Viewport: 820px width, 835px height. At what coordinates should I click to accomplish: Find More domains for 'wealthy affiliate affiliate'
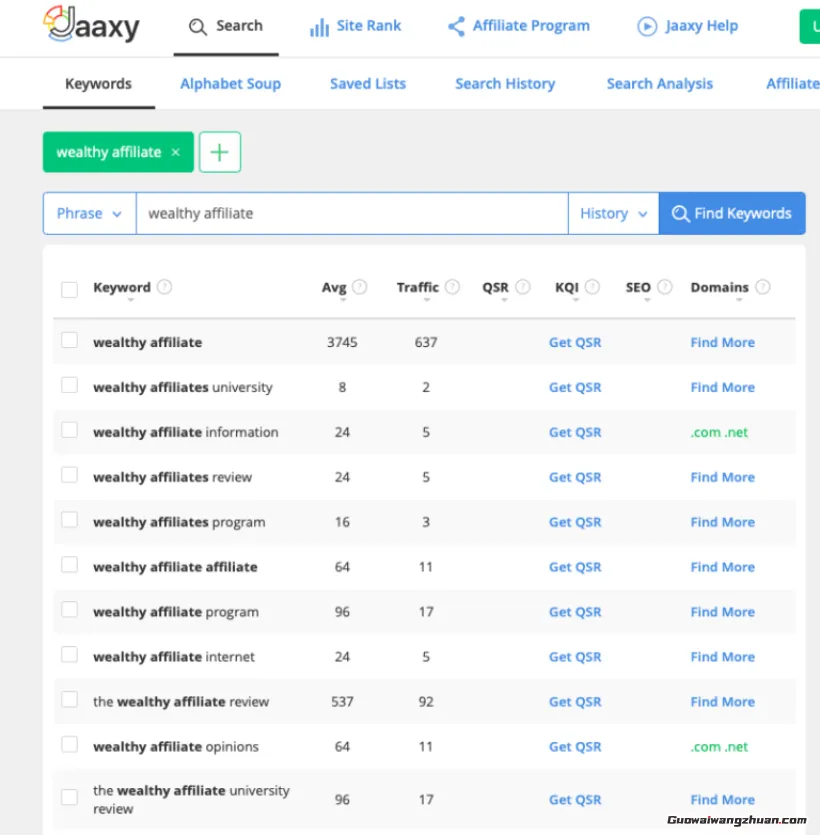click(723, 567)
